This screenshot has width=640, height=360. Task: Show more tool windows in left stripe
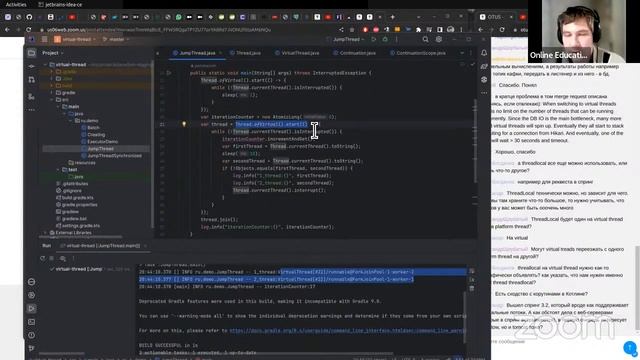(x=31, y=110)
